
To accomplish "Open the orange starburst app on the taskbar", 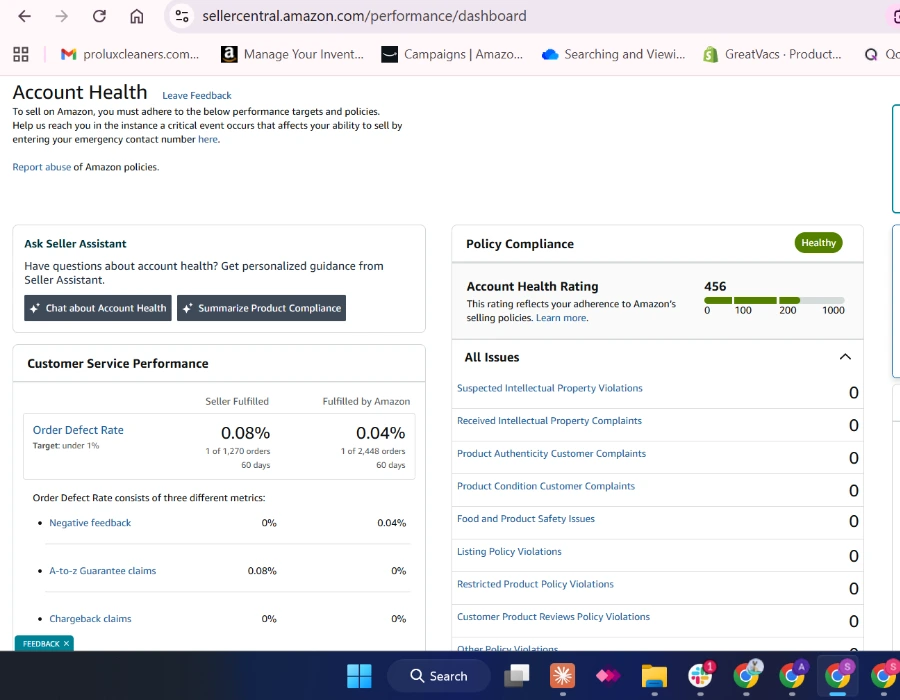I will 562,676.
